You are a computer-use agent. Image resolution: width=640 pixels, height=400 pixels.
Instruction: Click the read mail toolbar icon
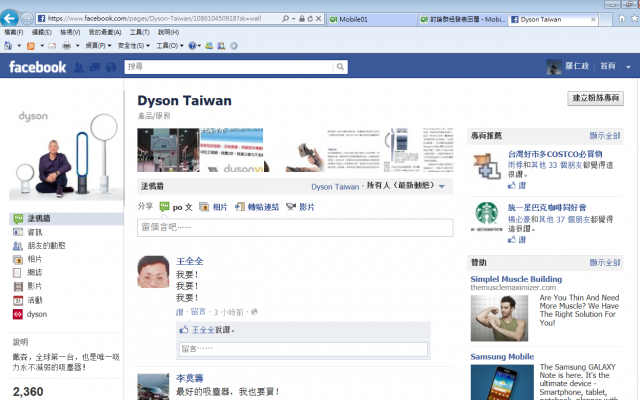point(52,46)
